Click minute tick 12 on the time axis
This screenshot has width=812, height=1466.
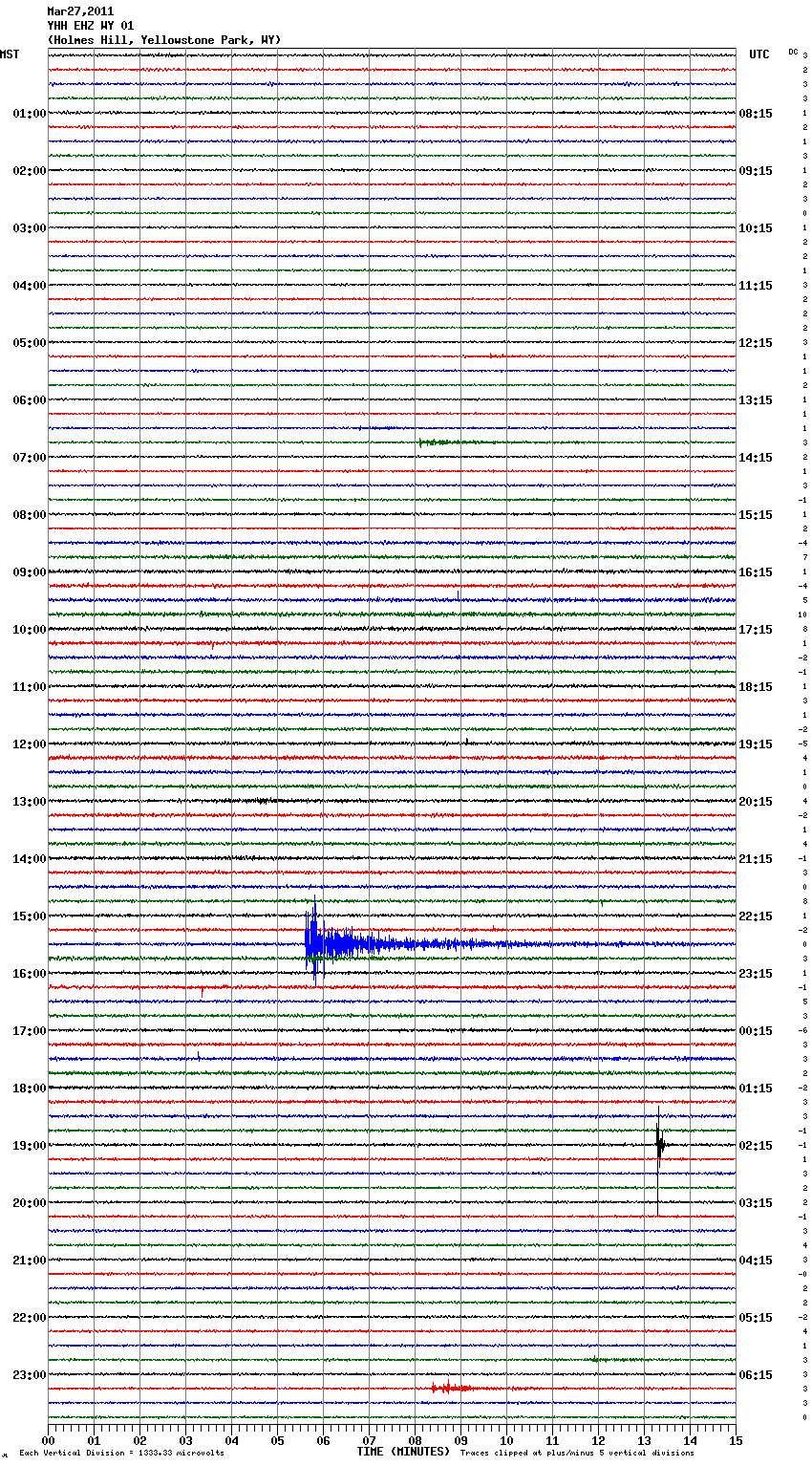pos(598,1441)
